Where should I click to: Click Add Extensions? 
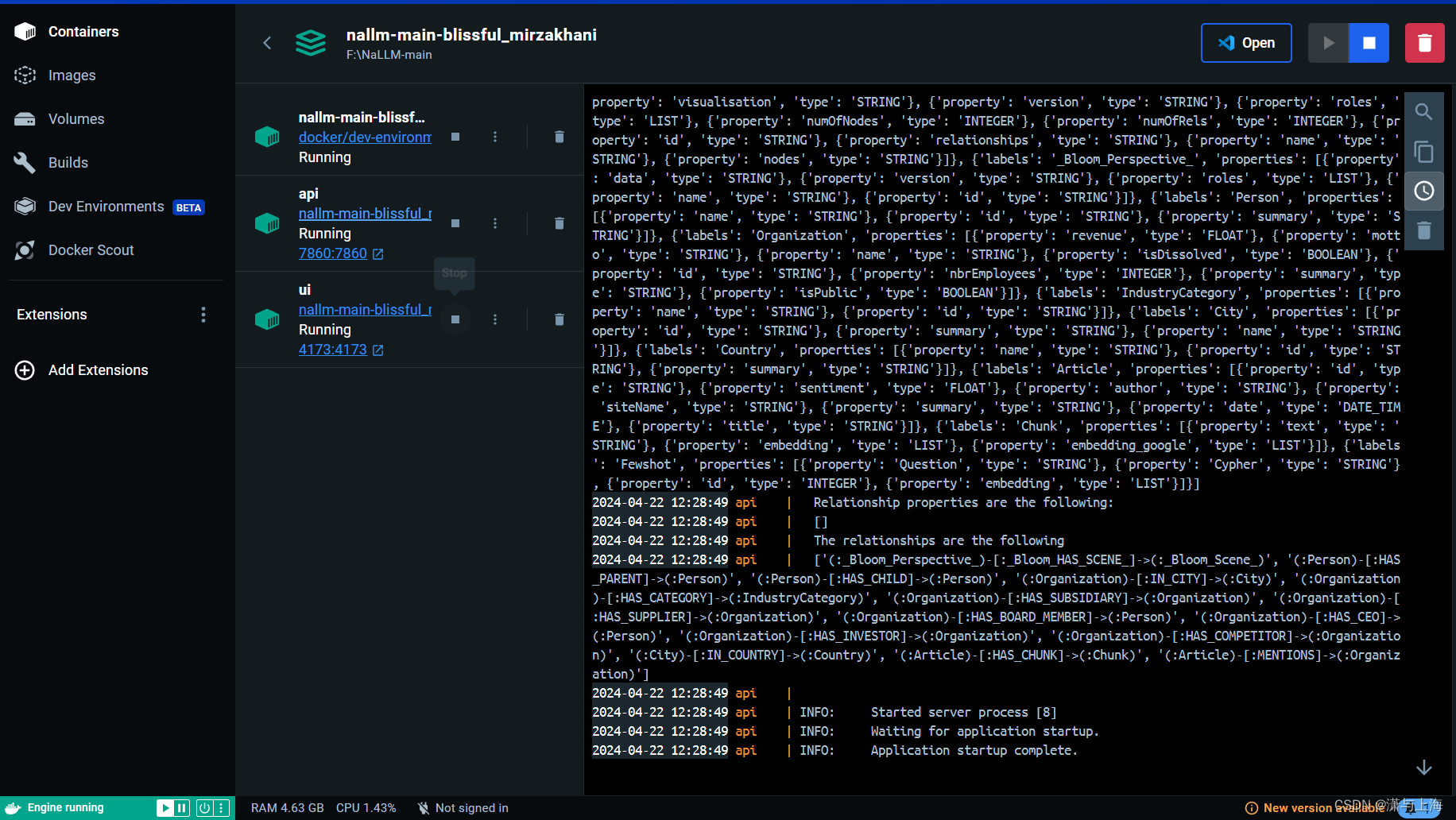[x=82, y=370]
